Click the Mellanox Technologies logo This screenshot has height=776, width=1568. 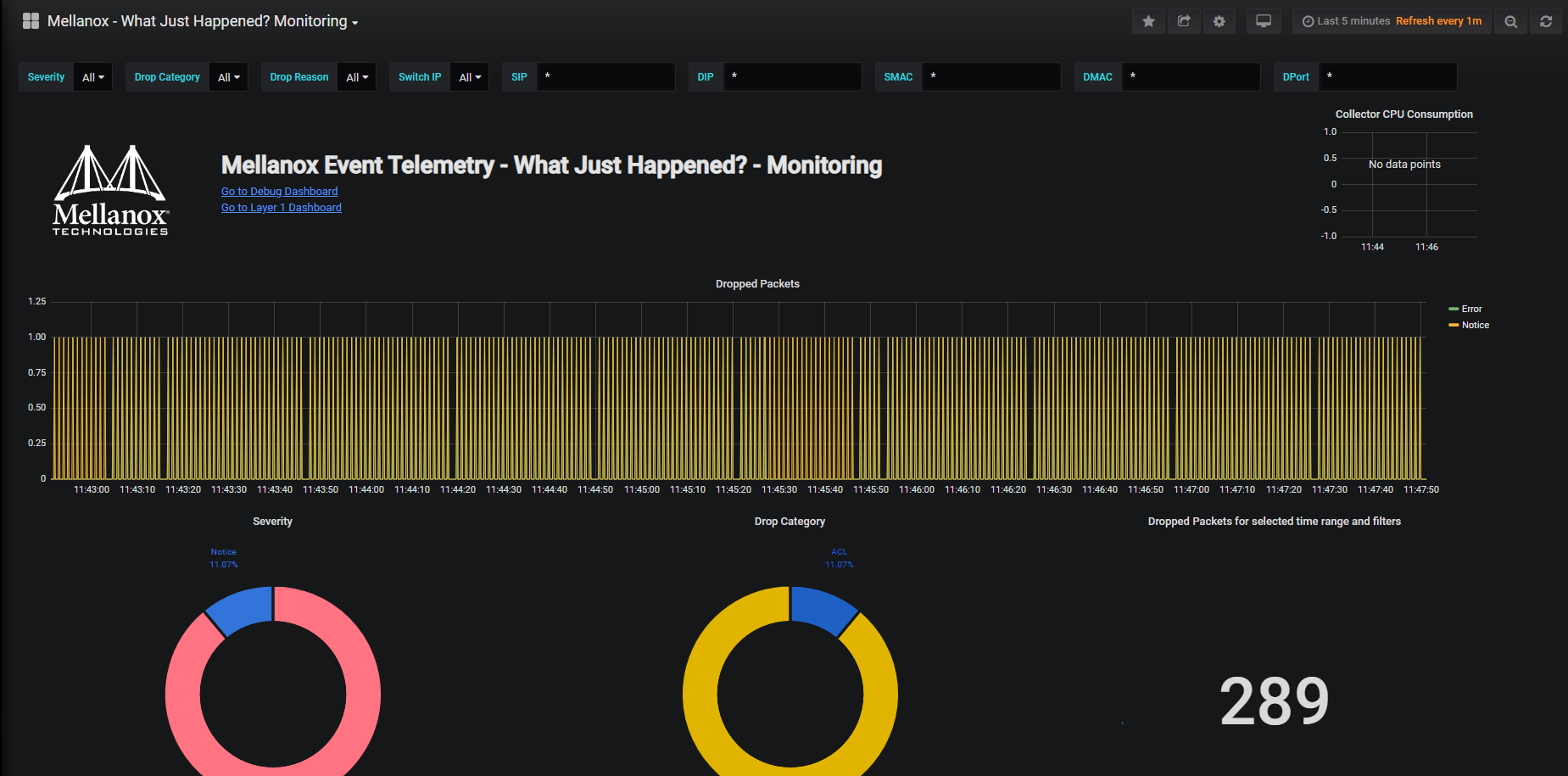pyautogui.click(x=110, y=190)
